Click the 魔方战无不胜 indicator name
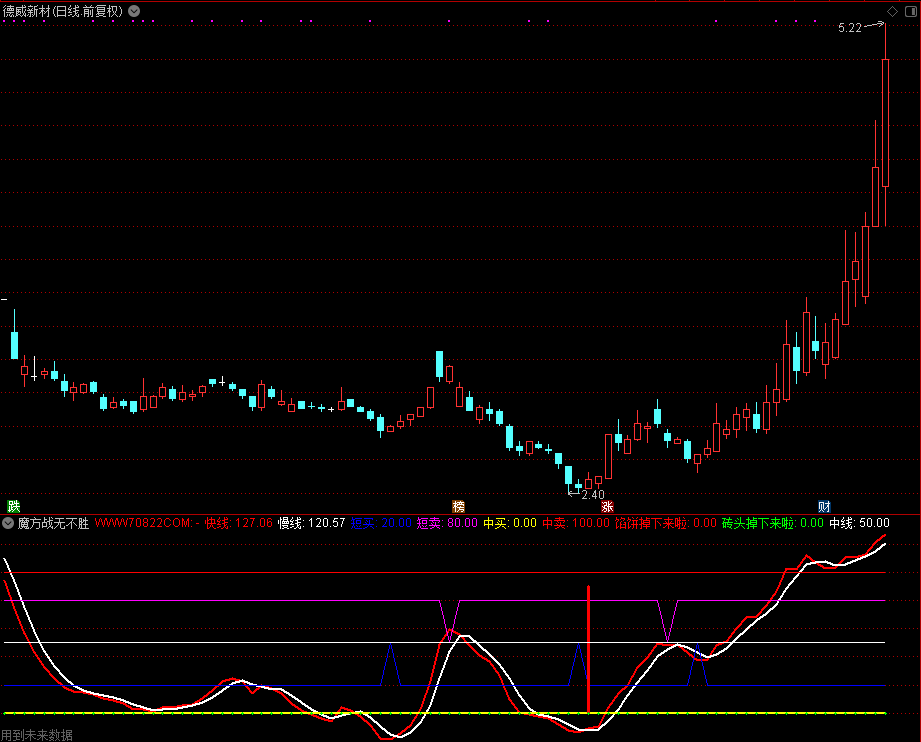The image size is (921, 742). (53, 523)
